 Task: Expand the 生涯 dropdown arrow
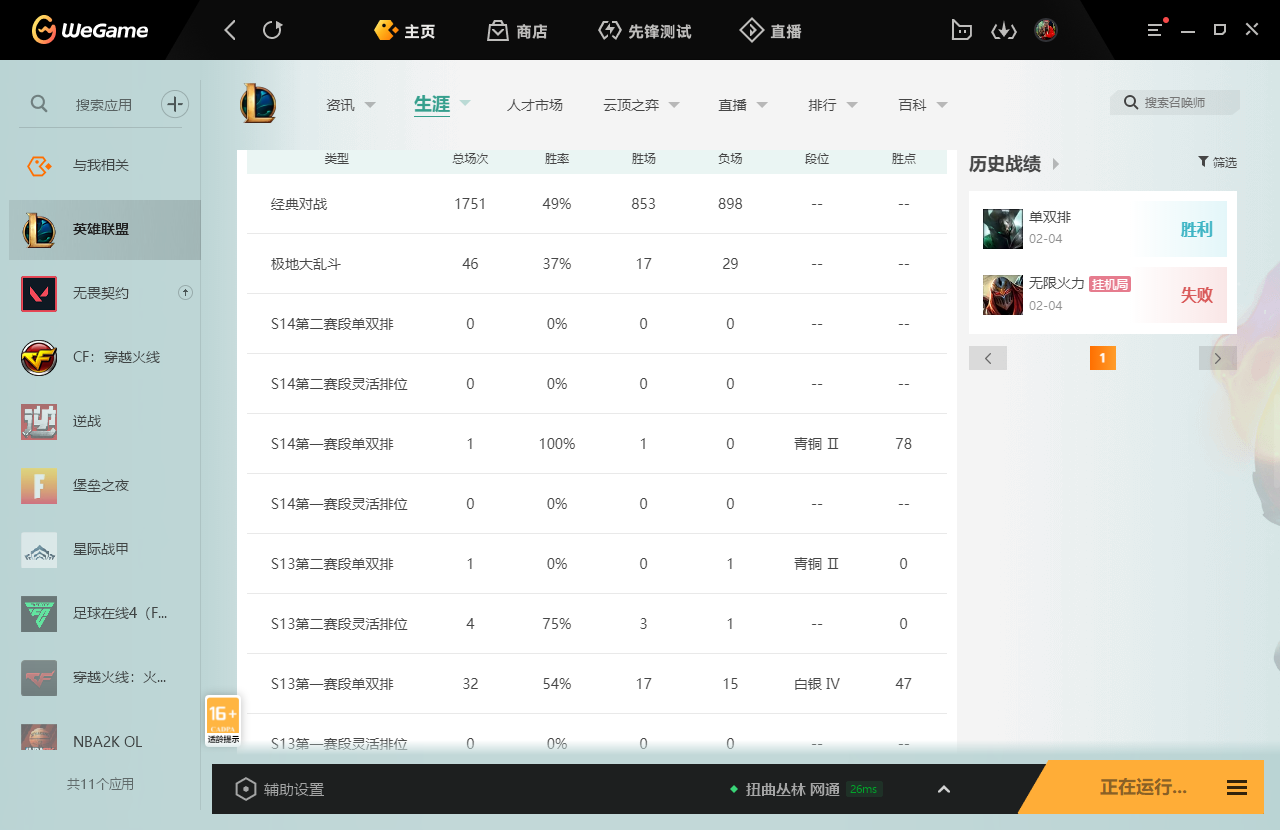click(465, 102)
